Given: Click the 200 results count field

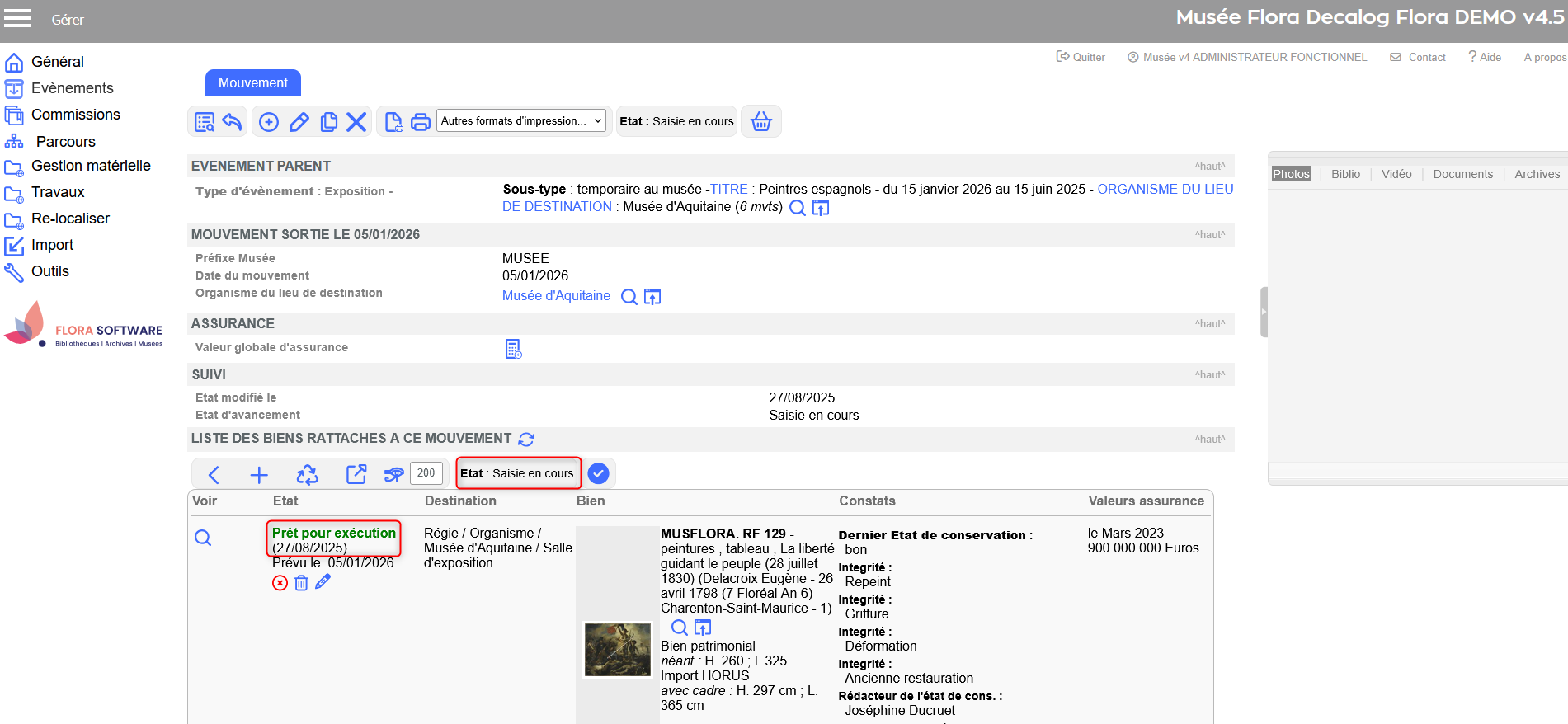Looking at the screenshot, I should tap(426, 473).
